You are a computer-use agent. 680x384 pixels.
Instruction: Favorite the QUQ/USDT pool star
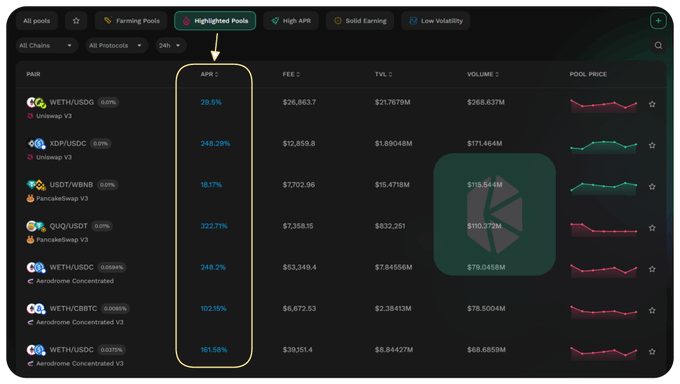652,228
